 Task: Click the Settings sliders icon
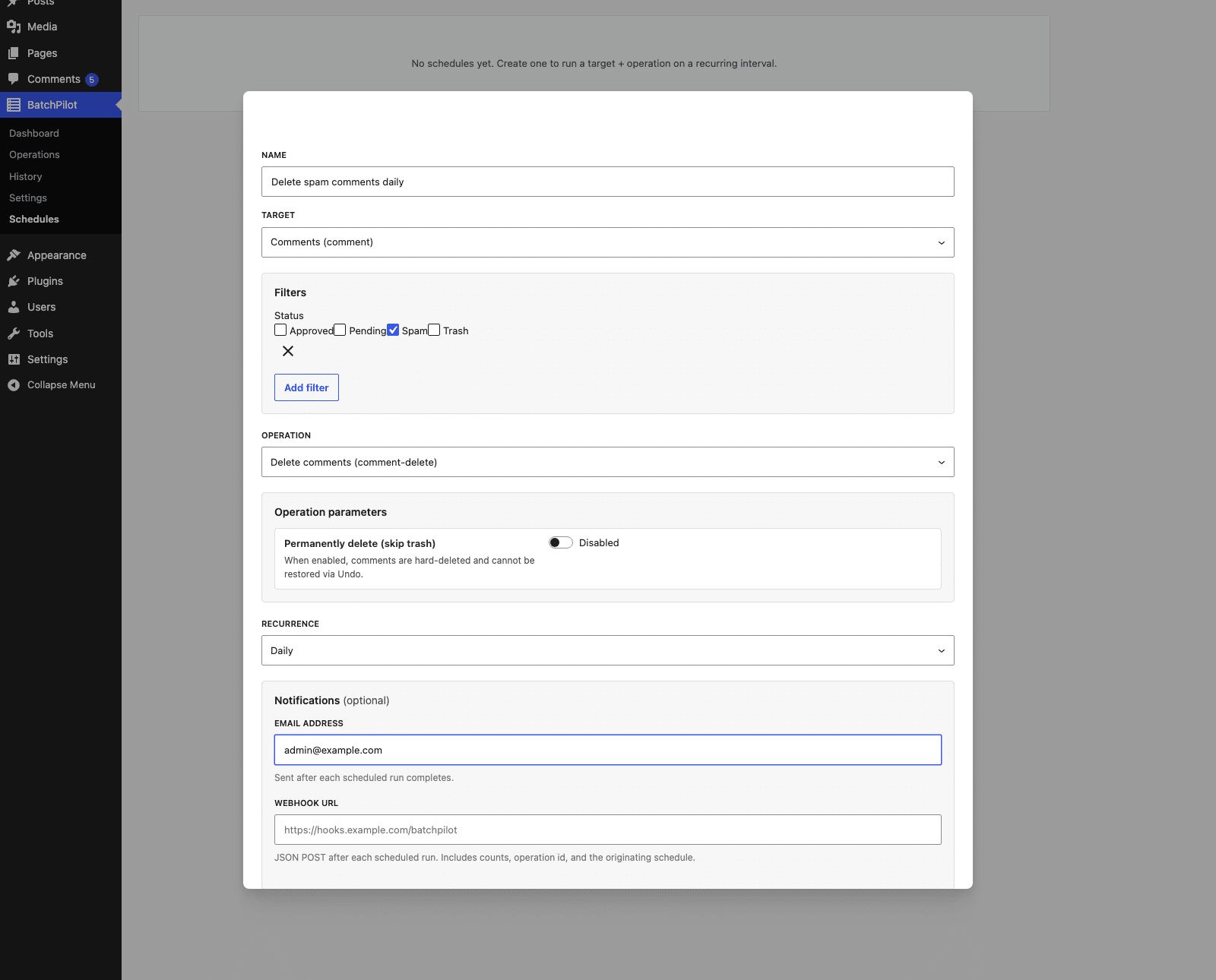tap(14, 359)
